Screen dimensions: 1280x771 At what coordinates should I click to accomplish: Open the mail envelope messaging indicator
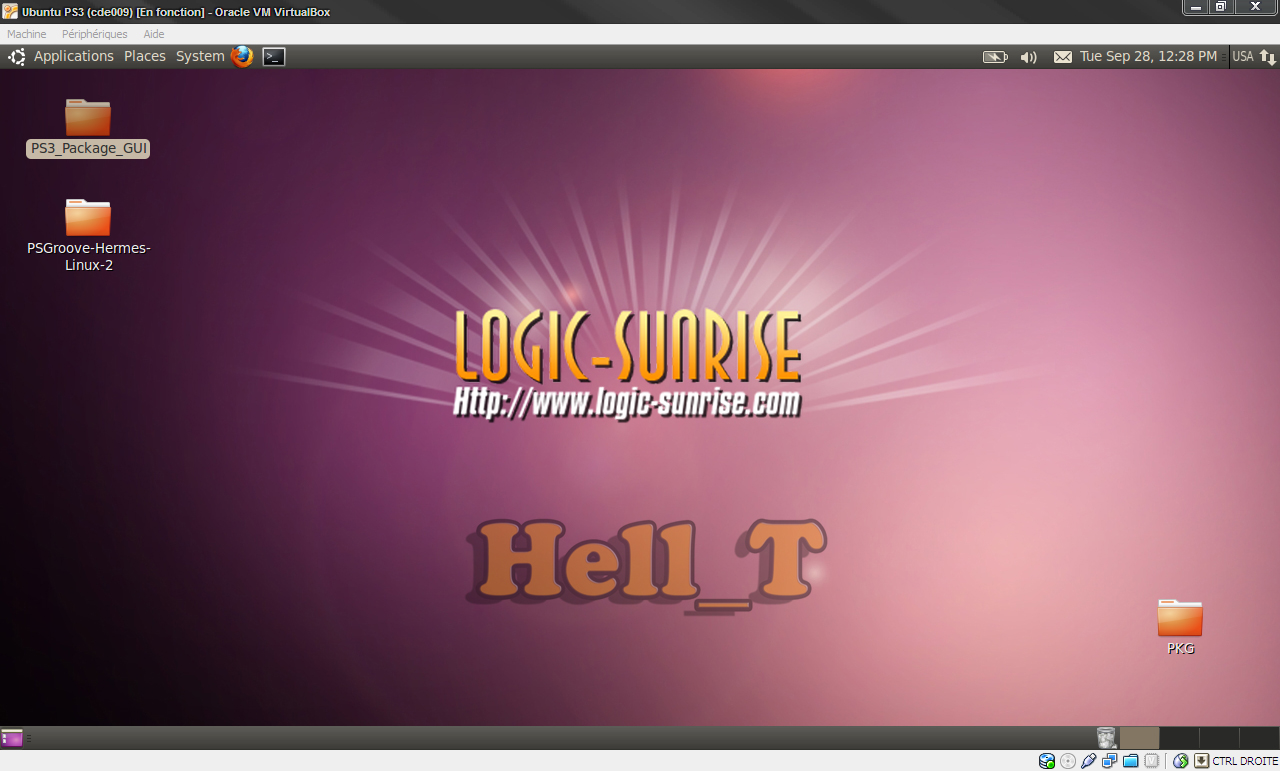pos(1063,57)
